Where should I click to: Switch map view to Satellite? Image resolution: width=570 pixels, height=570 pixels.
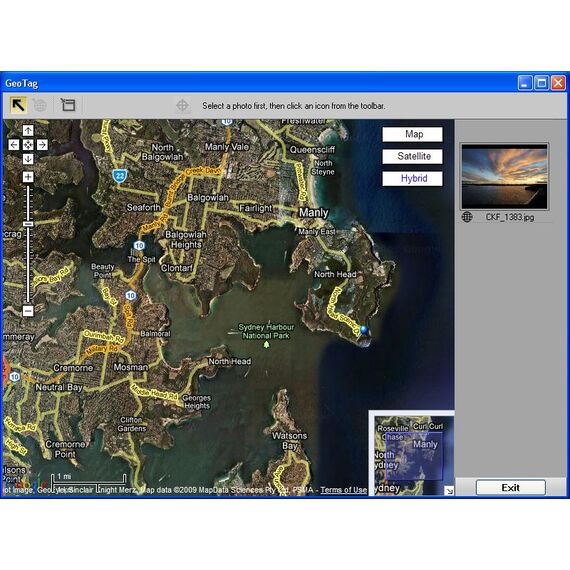point(413,156)
